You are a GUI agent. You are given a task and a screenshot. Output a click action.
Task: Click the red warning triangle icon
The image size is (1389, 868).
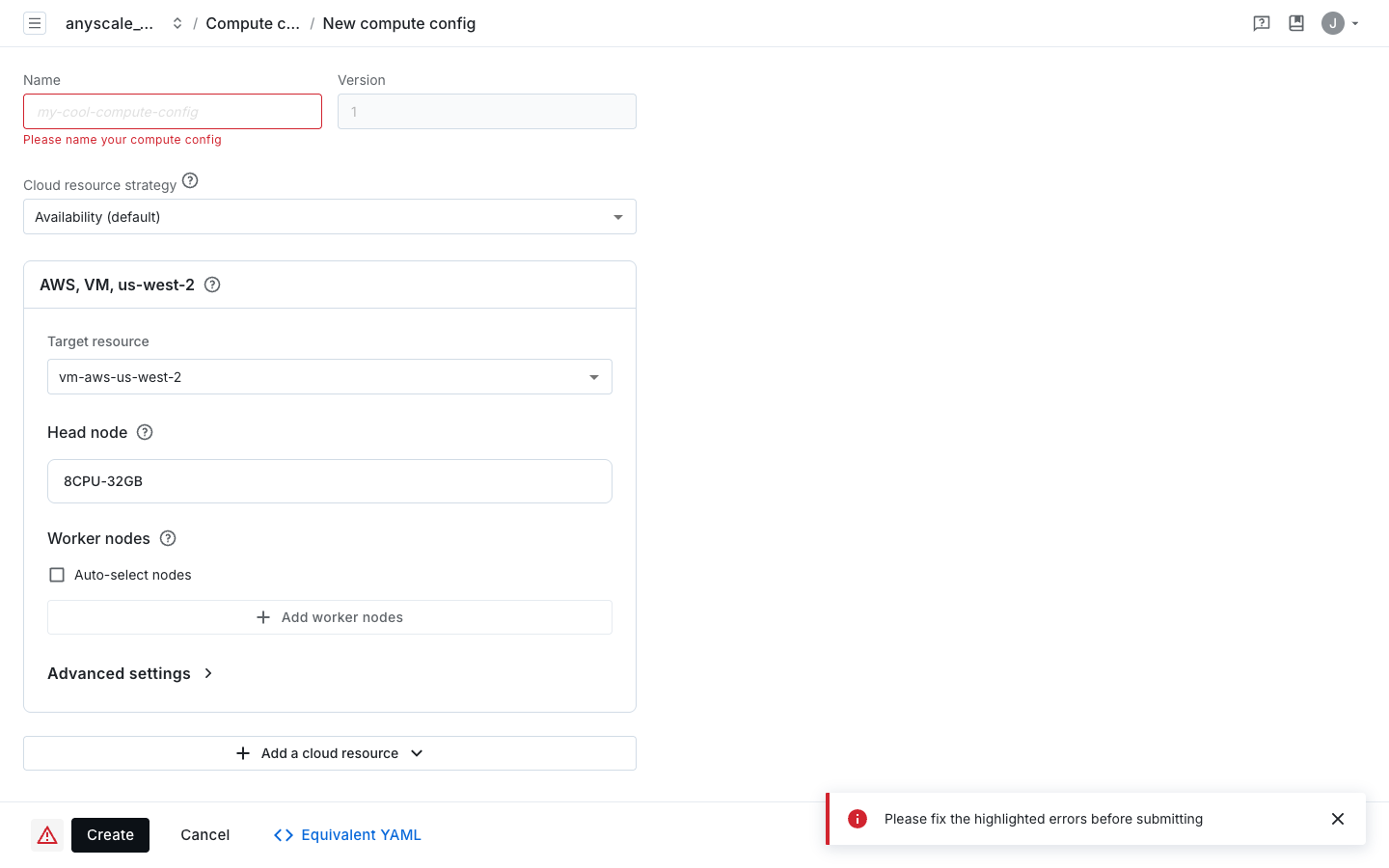(x=47, y=835)
